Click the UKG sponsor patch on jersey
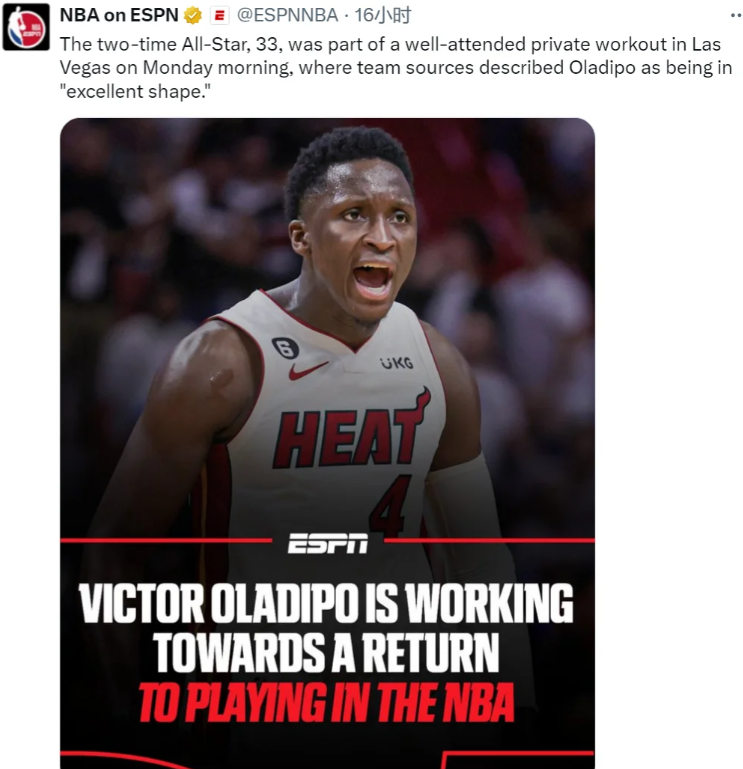The image size is (743, 769). click(396, 362)
